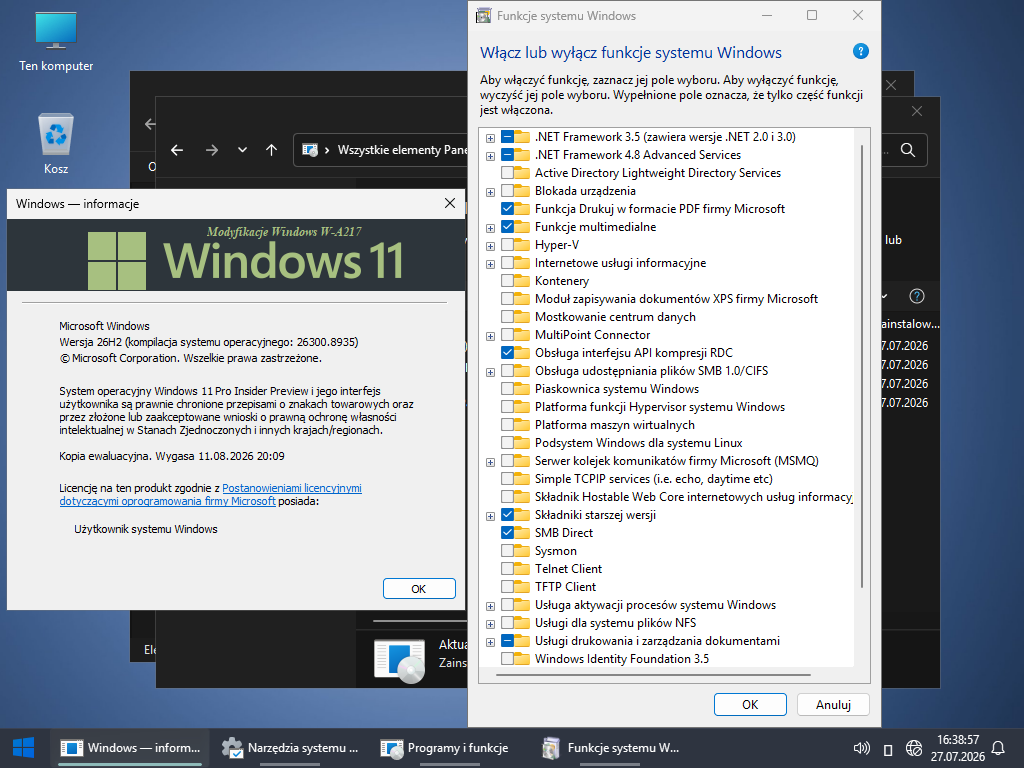Close the Windows — informacje dialog

coord(450,204)
